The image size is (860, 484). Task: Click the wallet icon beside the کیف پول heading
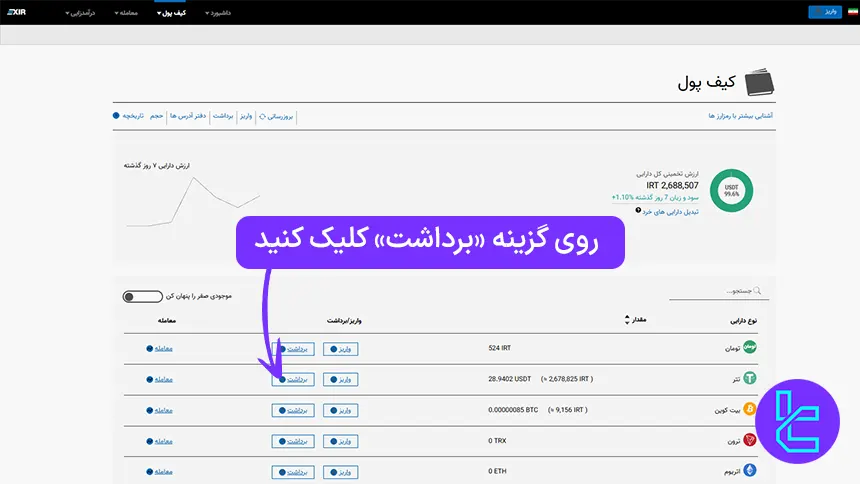coord(759,82)
